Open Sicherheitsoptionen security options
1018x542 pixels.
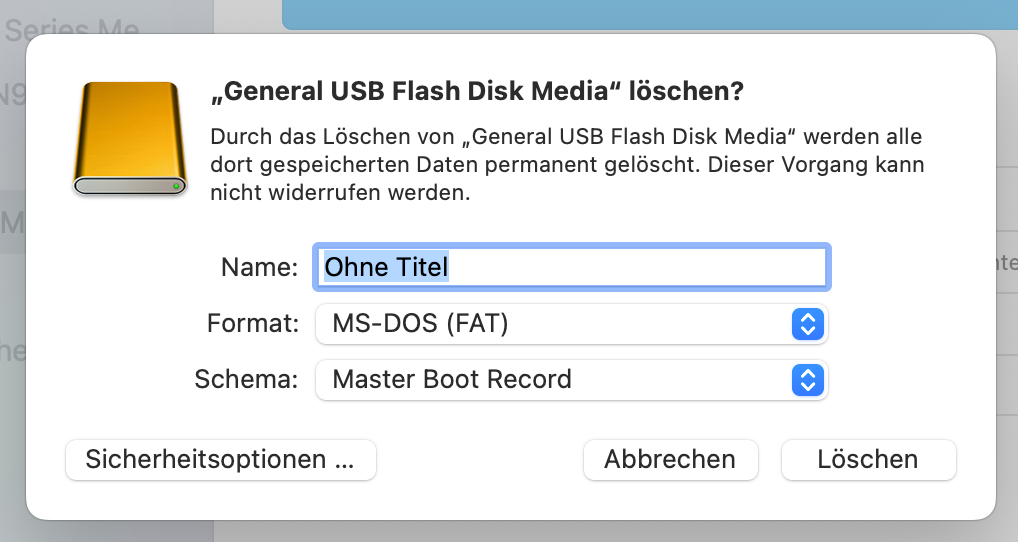click(x=220, y=460)
